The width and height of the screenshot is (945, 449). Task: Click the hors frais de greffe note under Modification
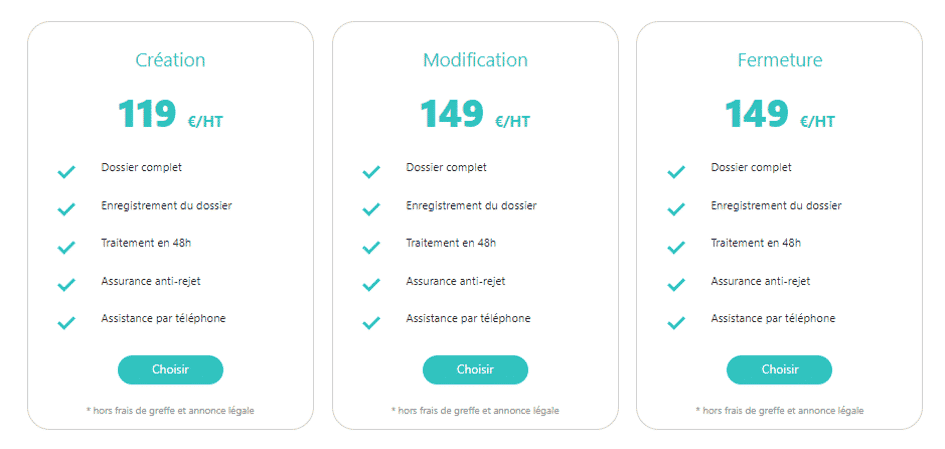475,411
